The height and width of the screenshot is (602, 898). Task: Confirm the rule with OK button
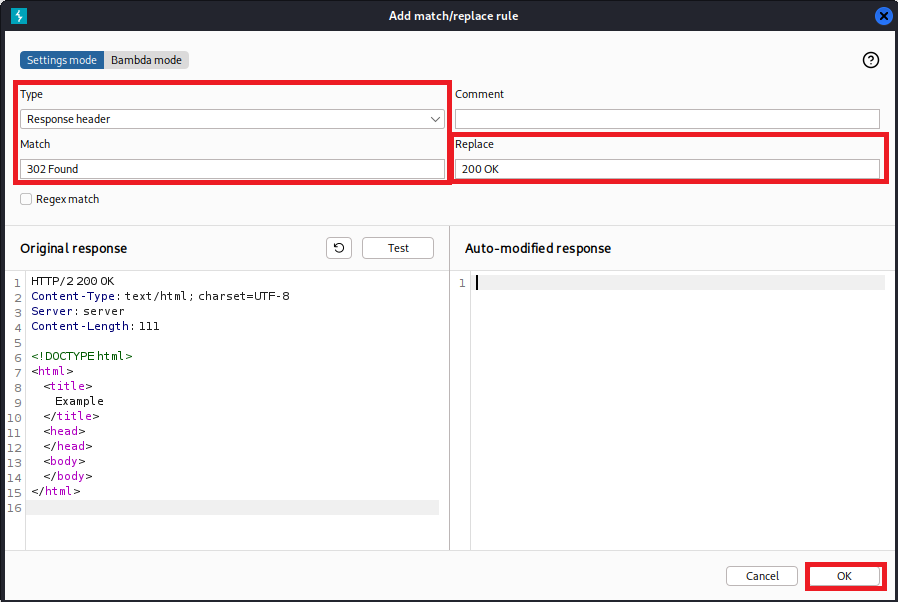coord(844,576)
